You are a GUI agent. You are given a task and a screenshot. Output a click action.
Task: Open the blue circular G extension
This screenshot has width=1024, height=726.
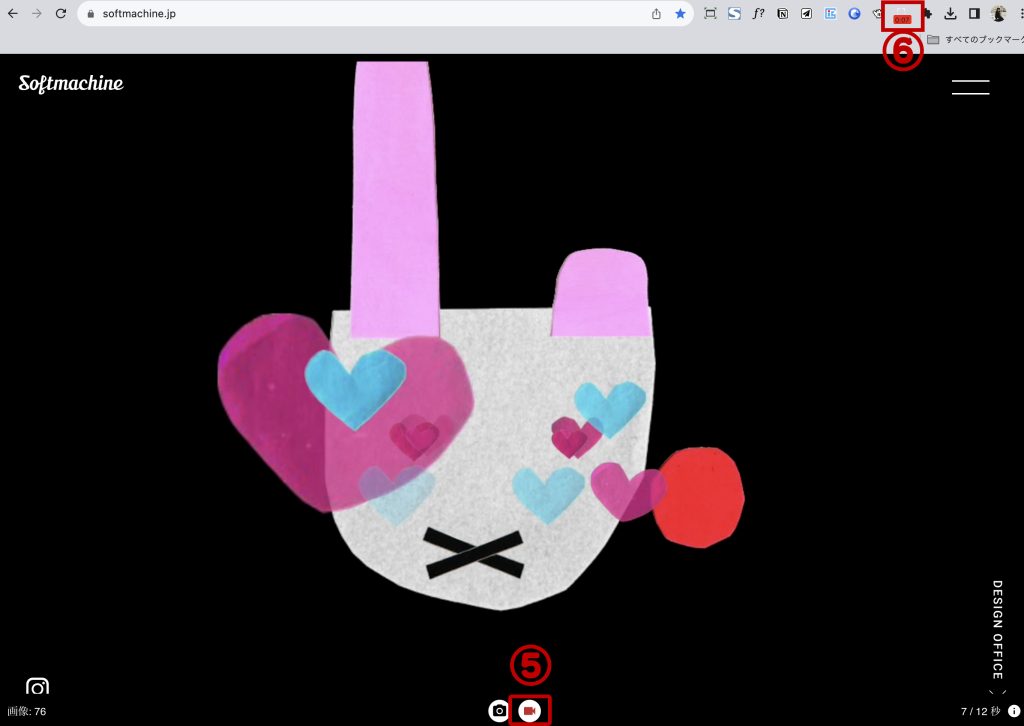[854, 14]
